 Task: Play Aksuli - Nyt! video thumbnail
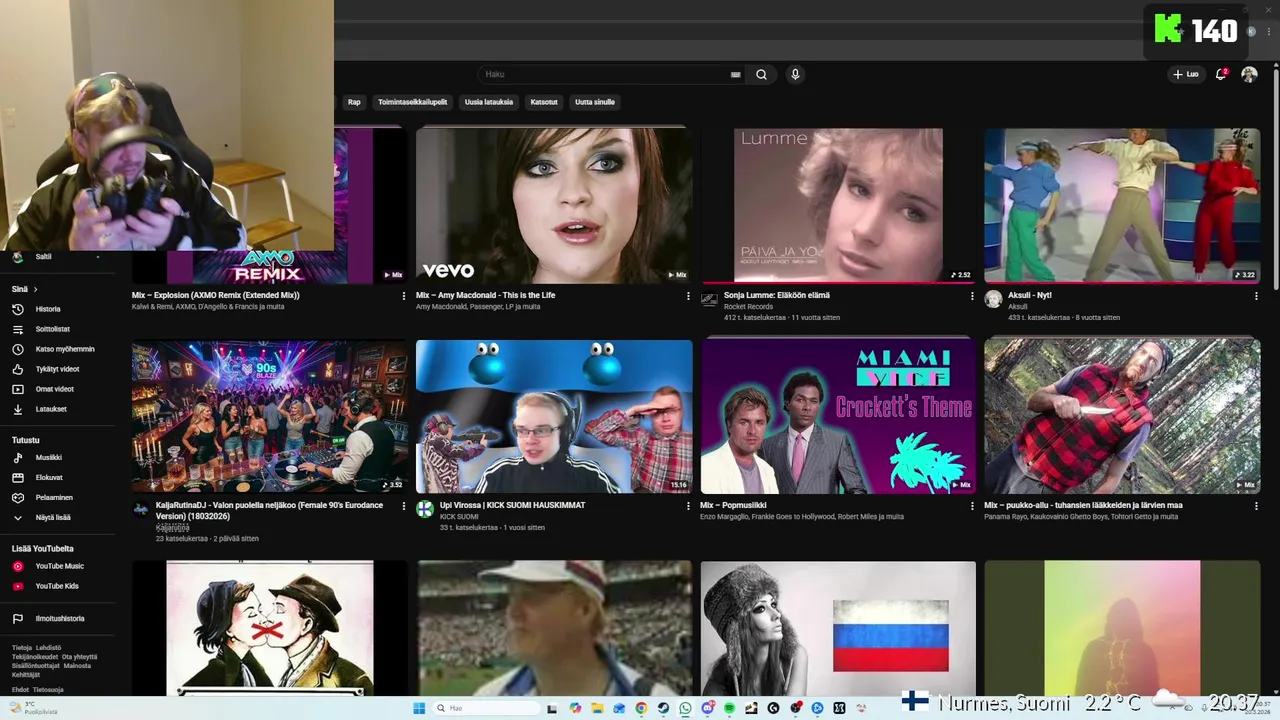tap(1122, 205)
